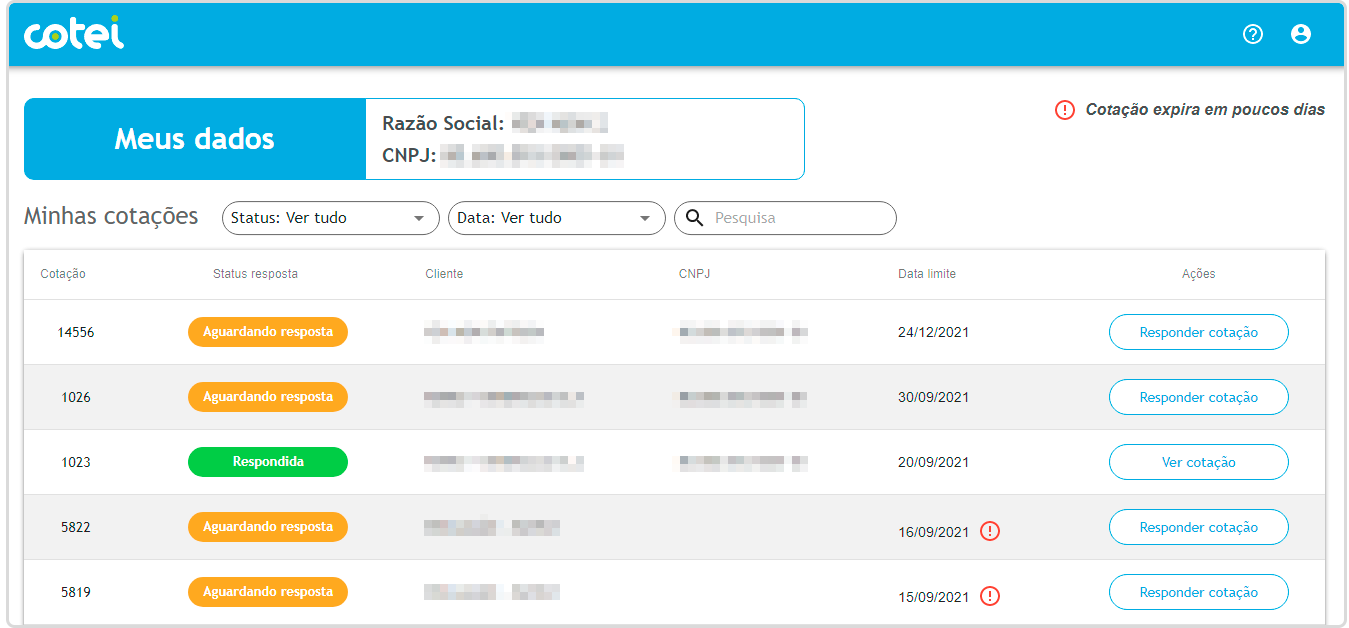Open Ver cotação for quote 1023
Screen dimensions: 1349x628
click(1198, 462)
